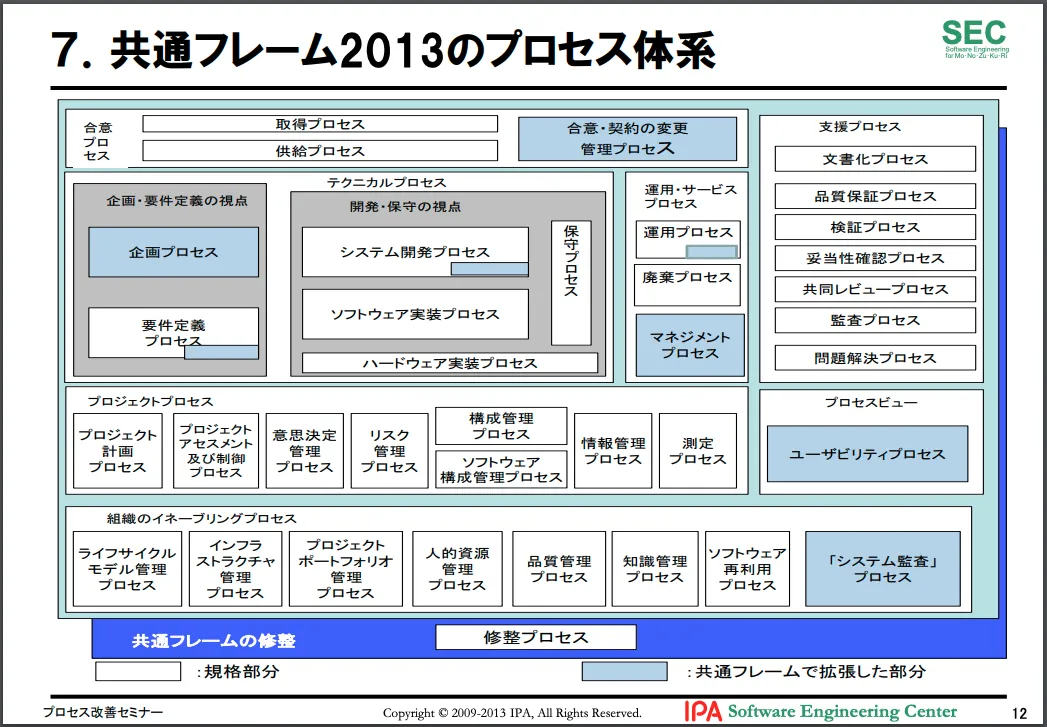The width and height of the screenshot is (1047, 727).
Task: Click the blue マネジメントプロセス box
Action: [x=690, y=345]
